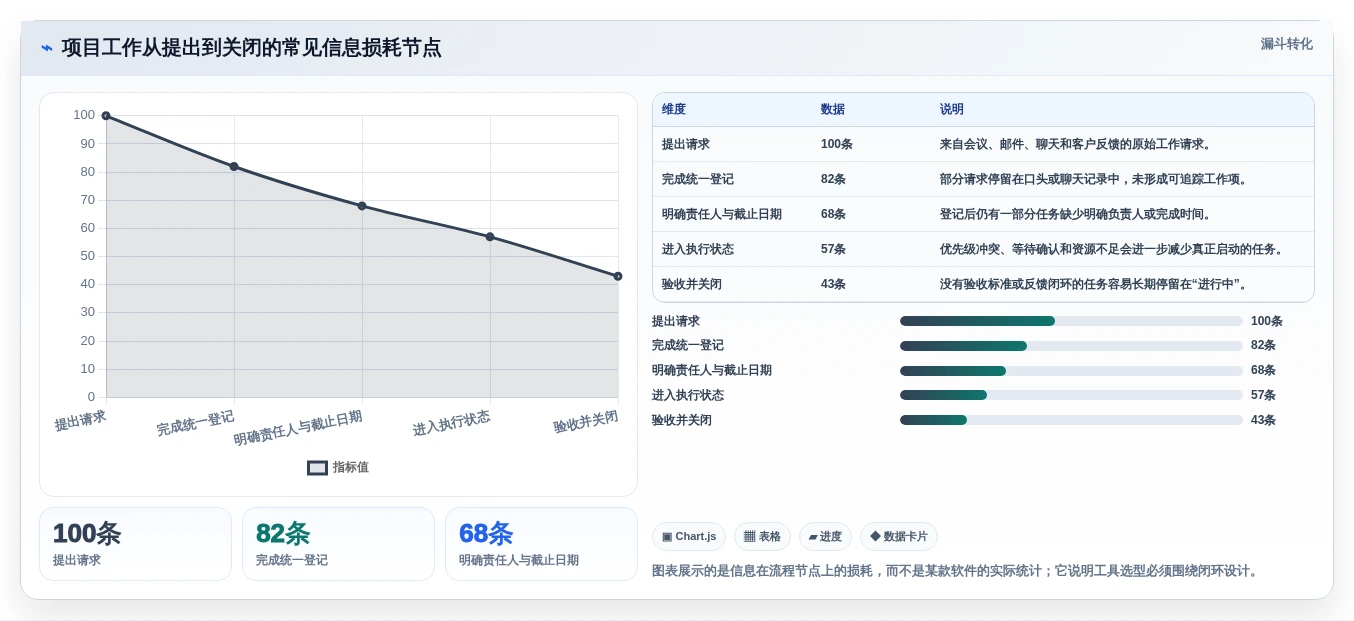Open the 82条 完成统一登记 data card

pos(338,544)
